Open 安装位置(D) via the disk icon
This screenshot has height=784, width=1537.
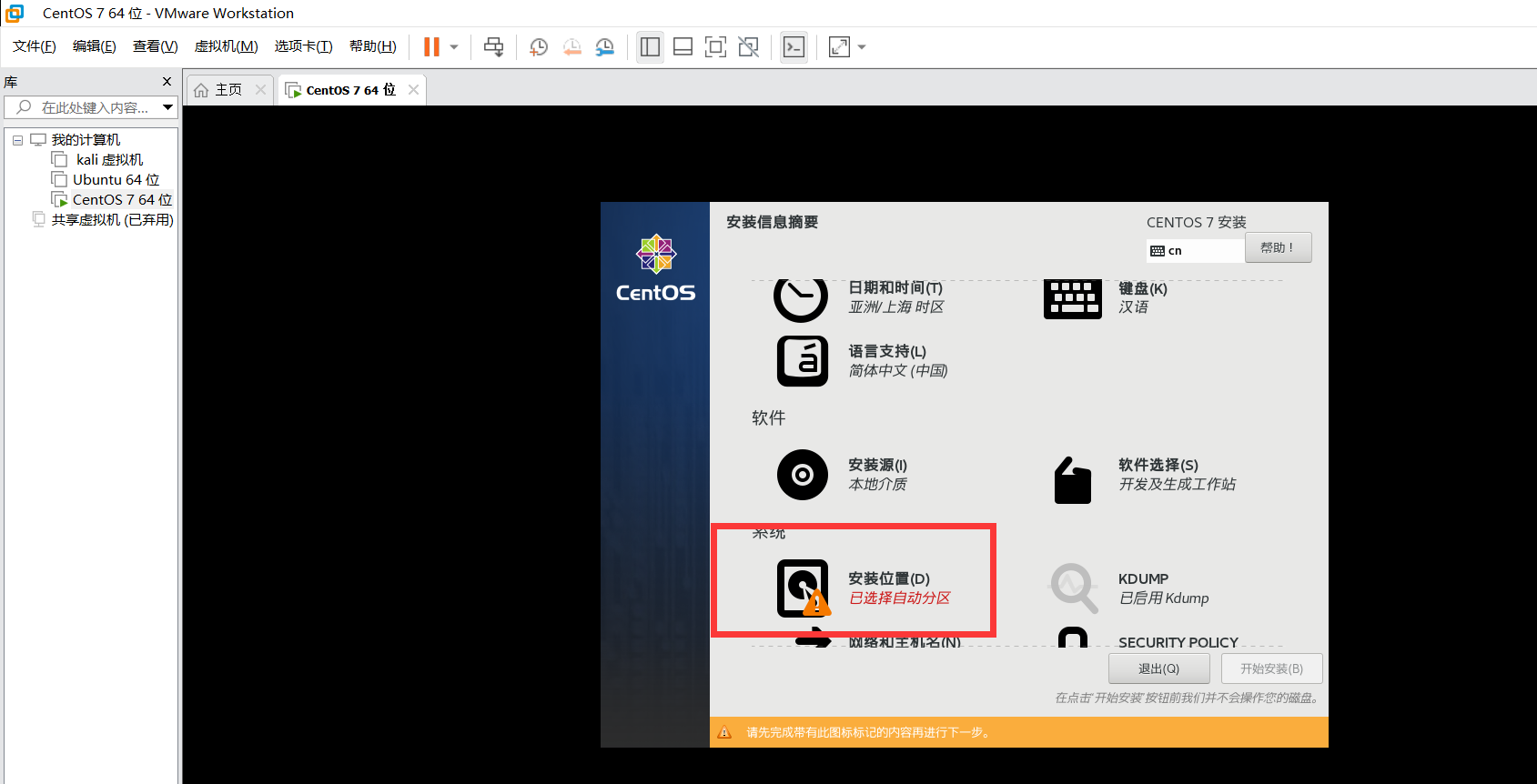tap(803, 588)
